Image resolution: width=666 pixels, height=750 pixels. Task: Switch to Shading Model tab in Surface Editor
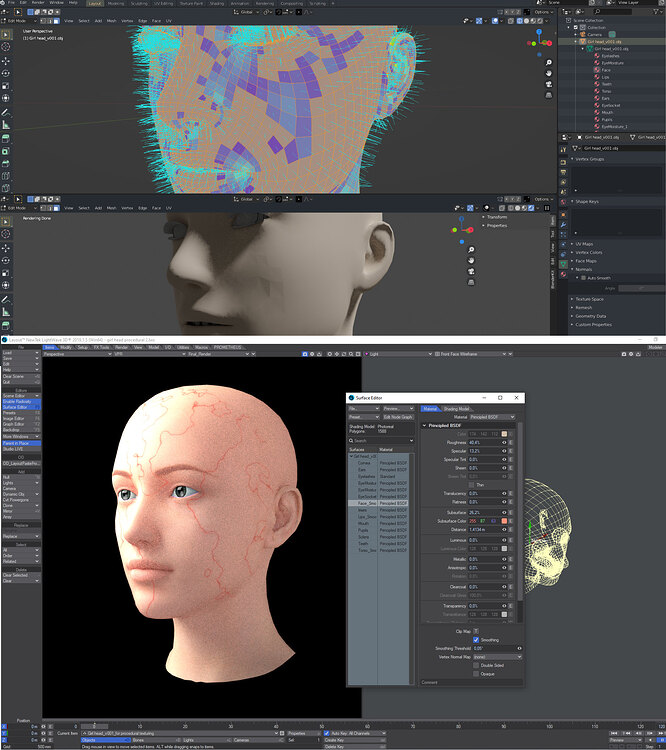(x=456, y=409)
